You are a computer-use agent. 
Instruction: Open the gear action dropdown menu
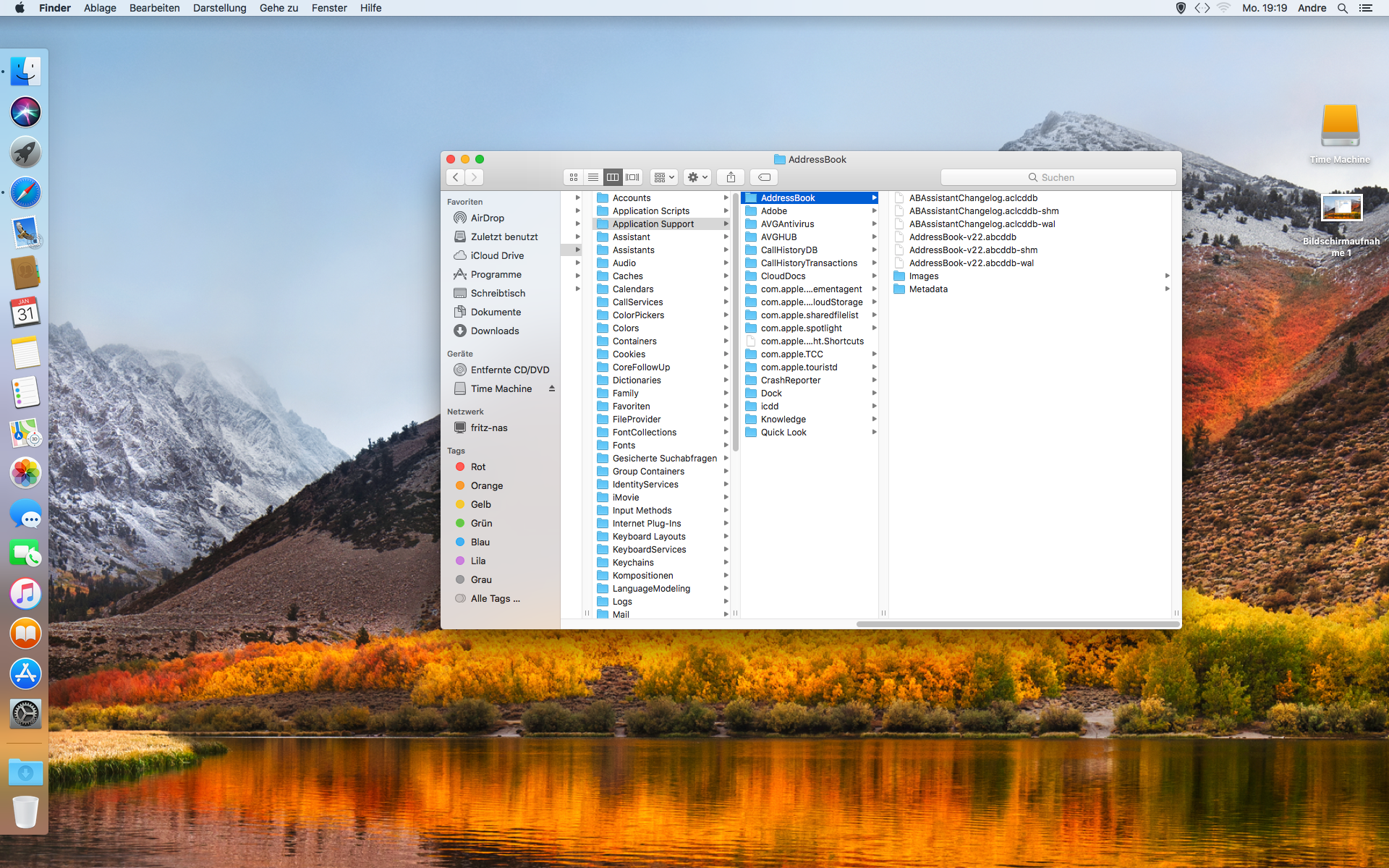pos(697,177)
